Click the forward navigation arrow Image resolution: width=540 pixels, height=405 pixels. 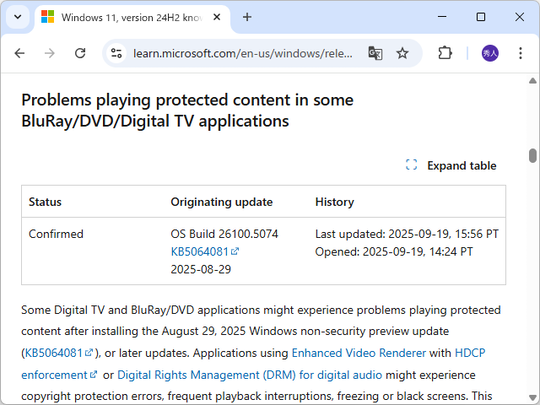pyautogui.click(x=50, y=53)
